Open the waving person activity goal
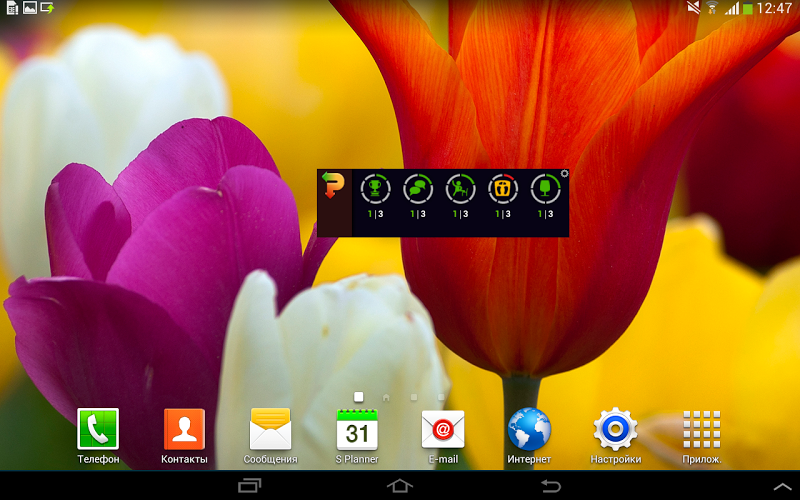The image size is (800, 500). pos(460,189)
